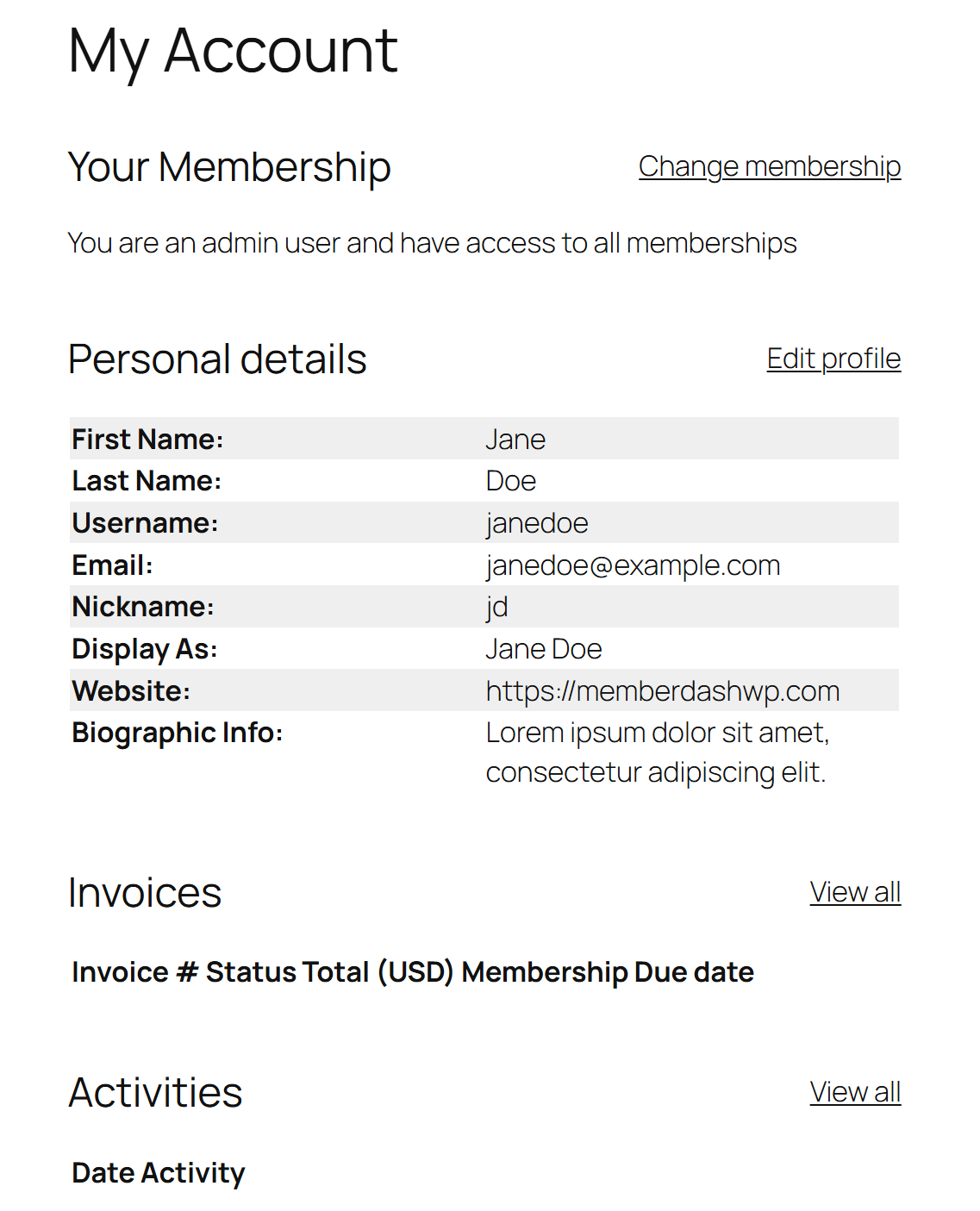Image resolution: width=980 pixels, height=1211 pixels.
Task: Select the First Name value Jane
Action: pyautogui.click(x=515, y=440)
